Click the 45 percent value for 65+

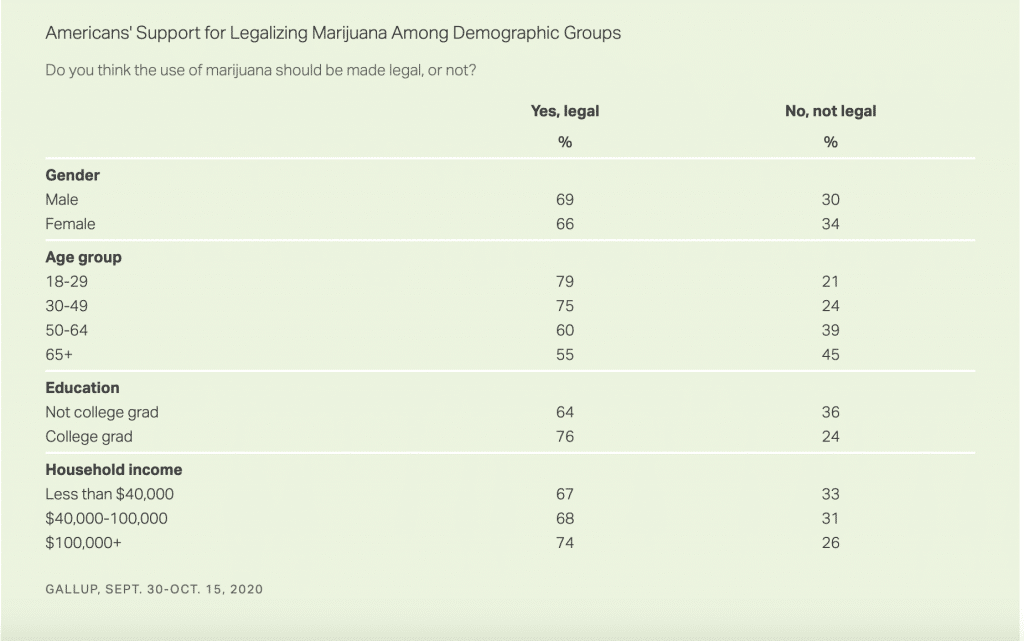[x=830, y=355]
